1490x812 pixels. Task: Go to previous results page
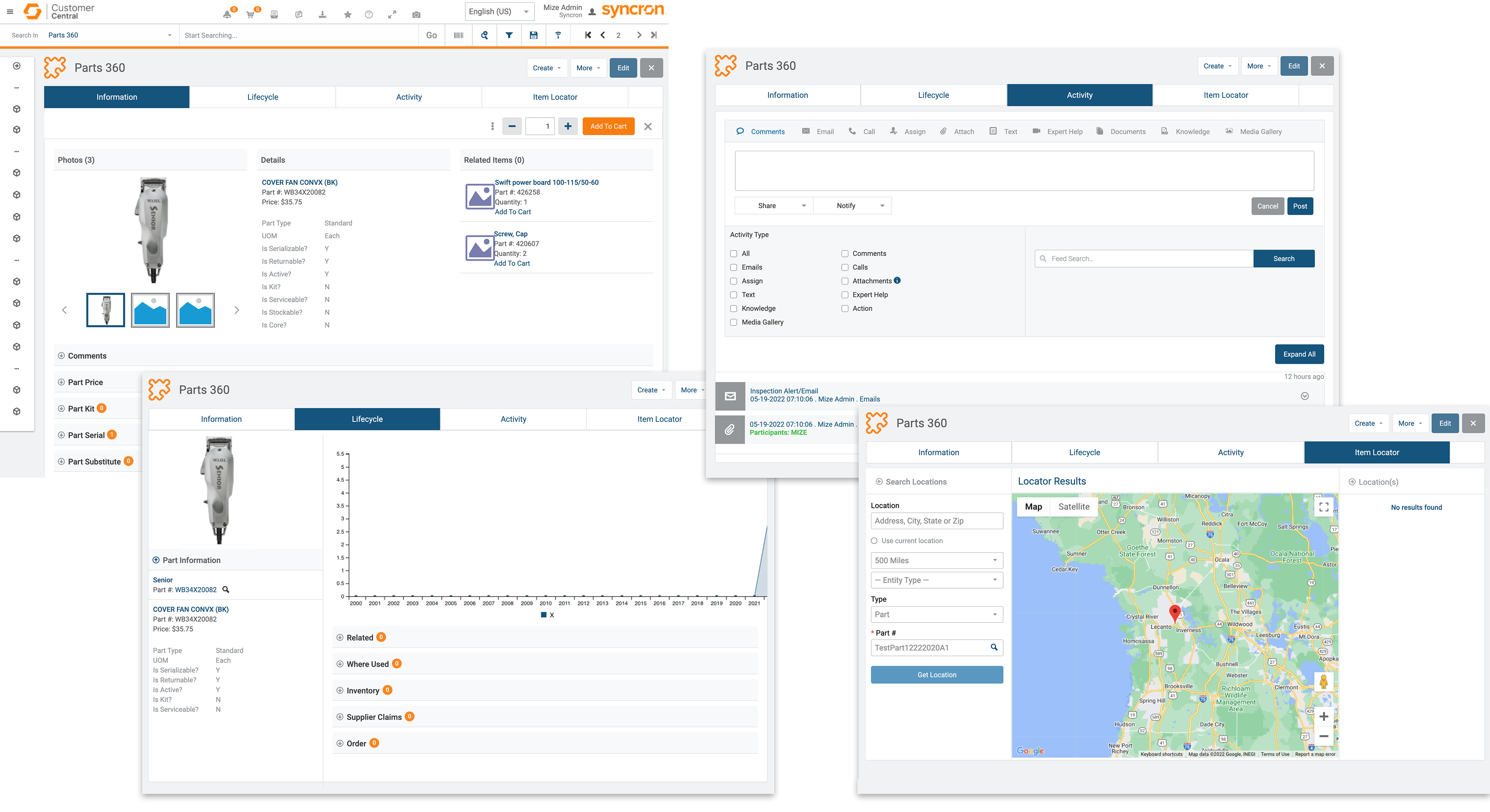pyautogui.click(x=603, y=35)
